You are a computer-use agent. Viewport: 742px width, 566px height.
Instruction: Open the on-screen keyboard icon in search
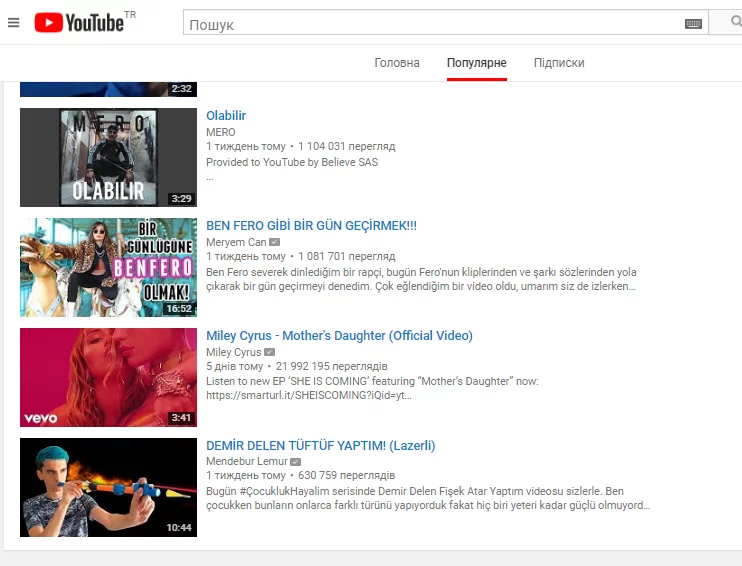pos(693,24)
